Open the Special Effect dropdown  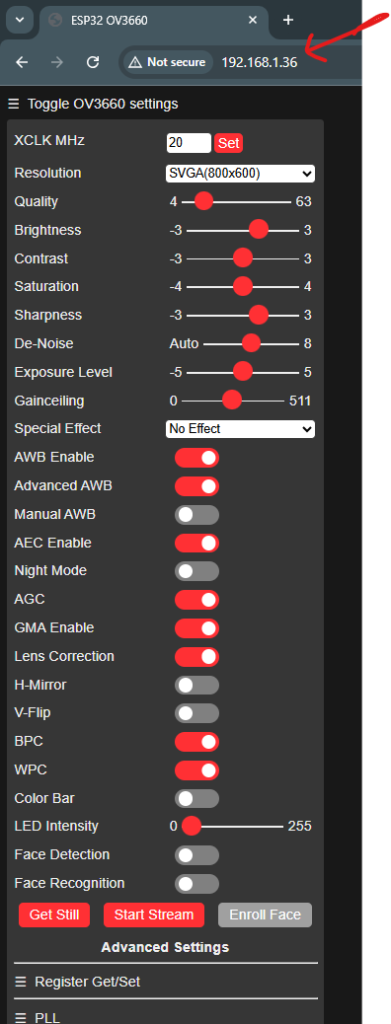click(x=240, y=429)
